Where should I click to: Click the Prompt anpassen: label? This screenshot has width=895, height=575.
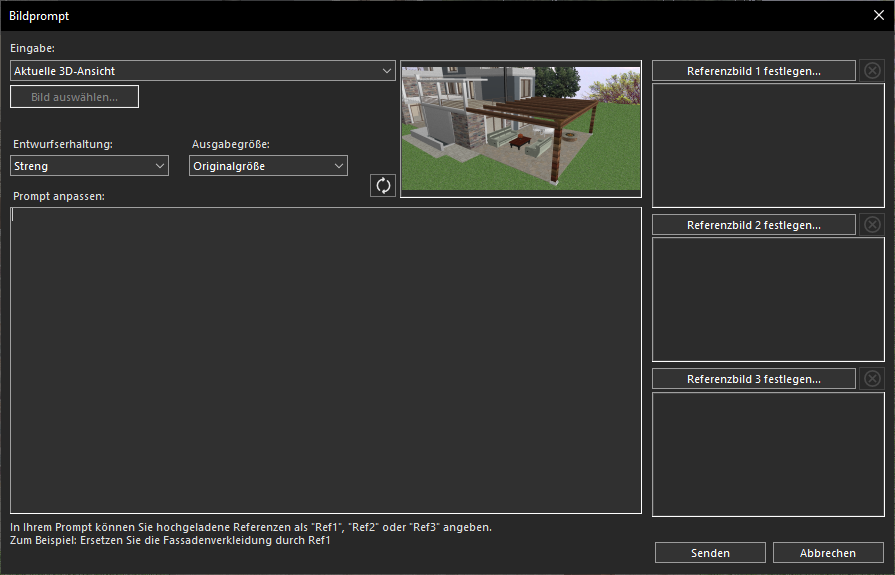(59, 196)
